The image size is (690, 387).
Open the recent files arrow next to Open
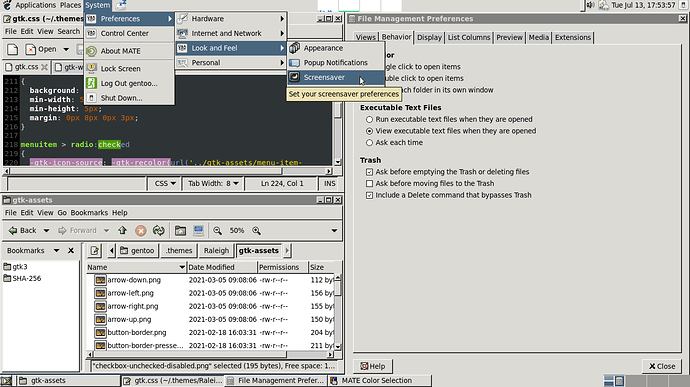point(66,49)
